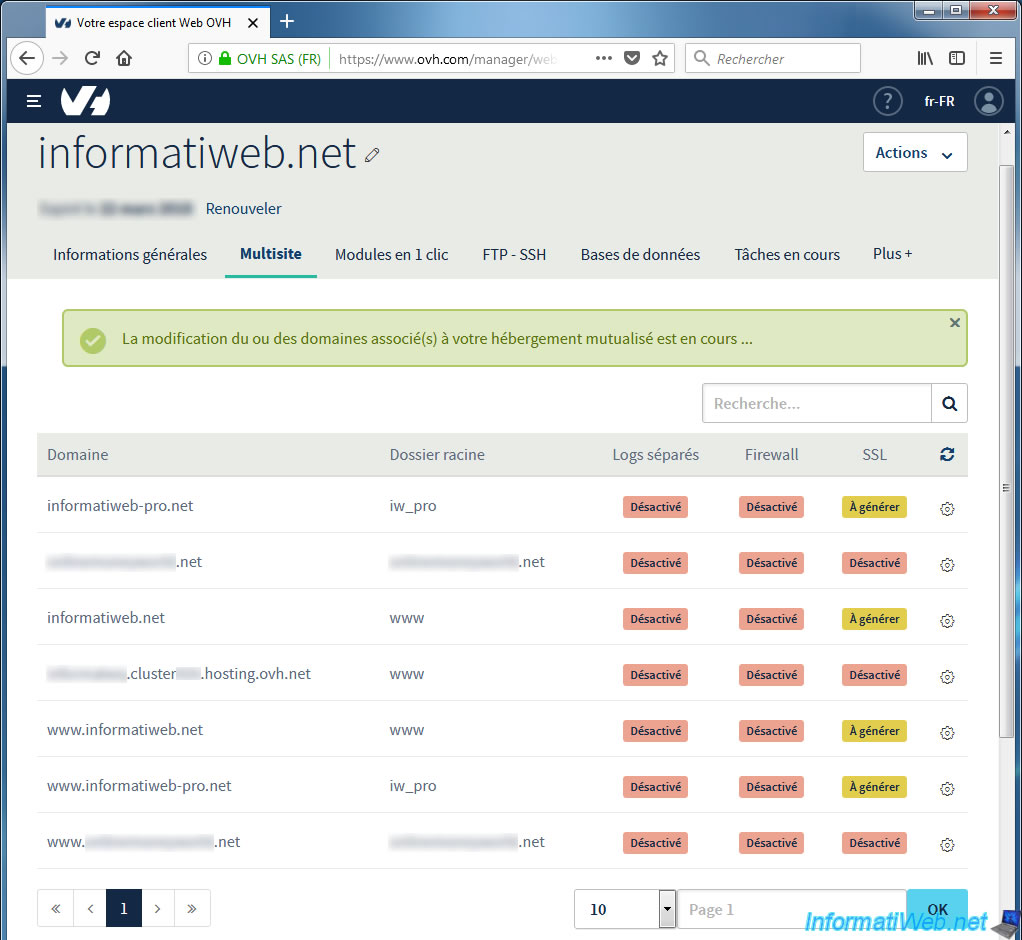Jump to last page with double-right arrow

(x=192, y=908)
